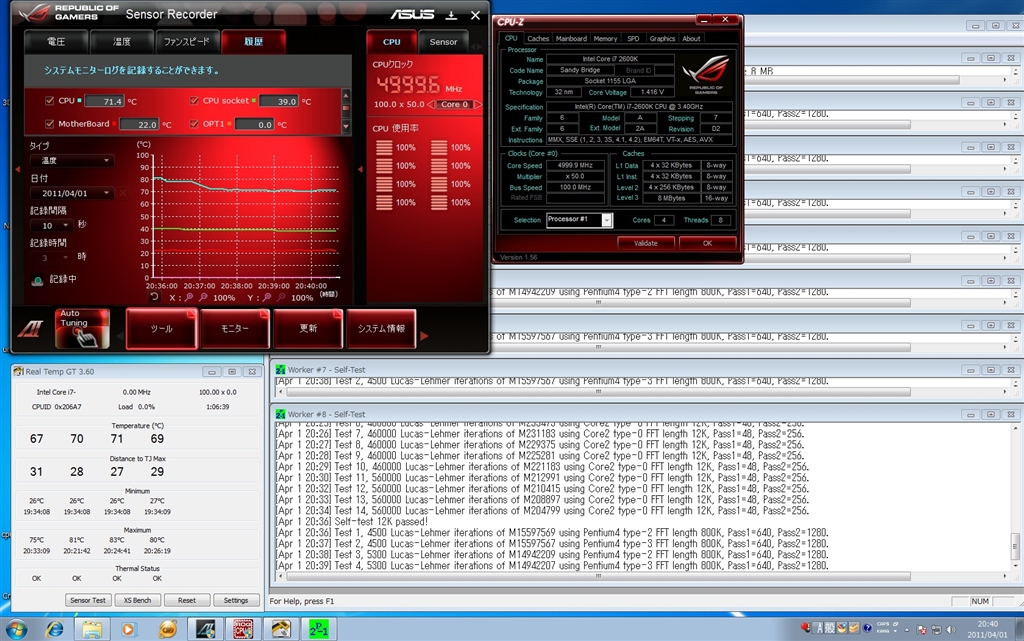Select the Sensor tab in side panel
Viewport: 1024px width, 641px height.
(x=443, y=42)
